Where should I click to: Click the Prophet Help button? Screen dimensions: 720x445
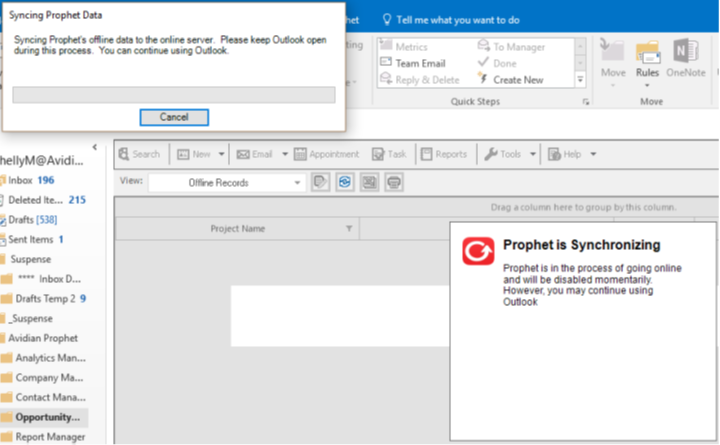(x=565, y=154)
